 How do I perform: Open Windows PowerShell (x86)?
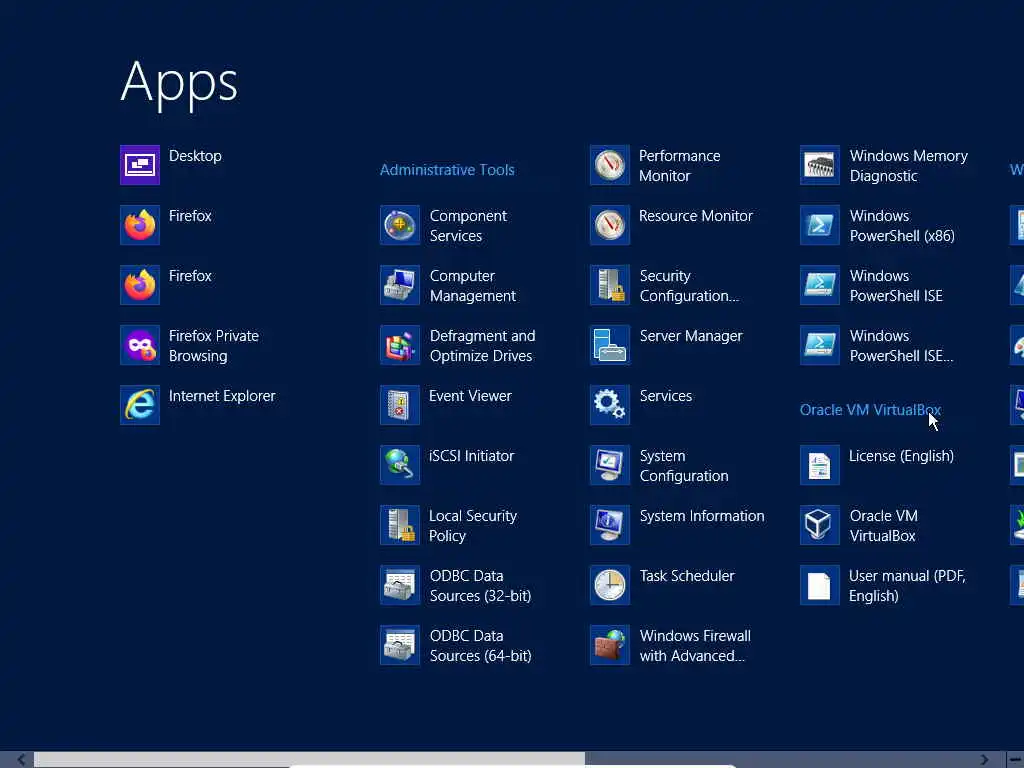coord(878,225)
